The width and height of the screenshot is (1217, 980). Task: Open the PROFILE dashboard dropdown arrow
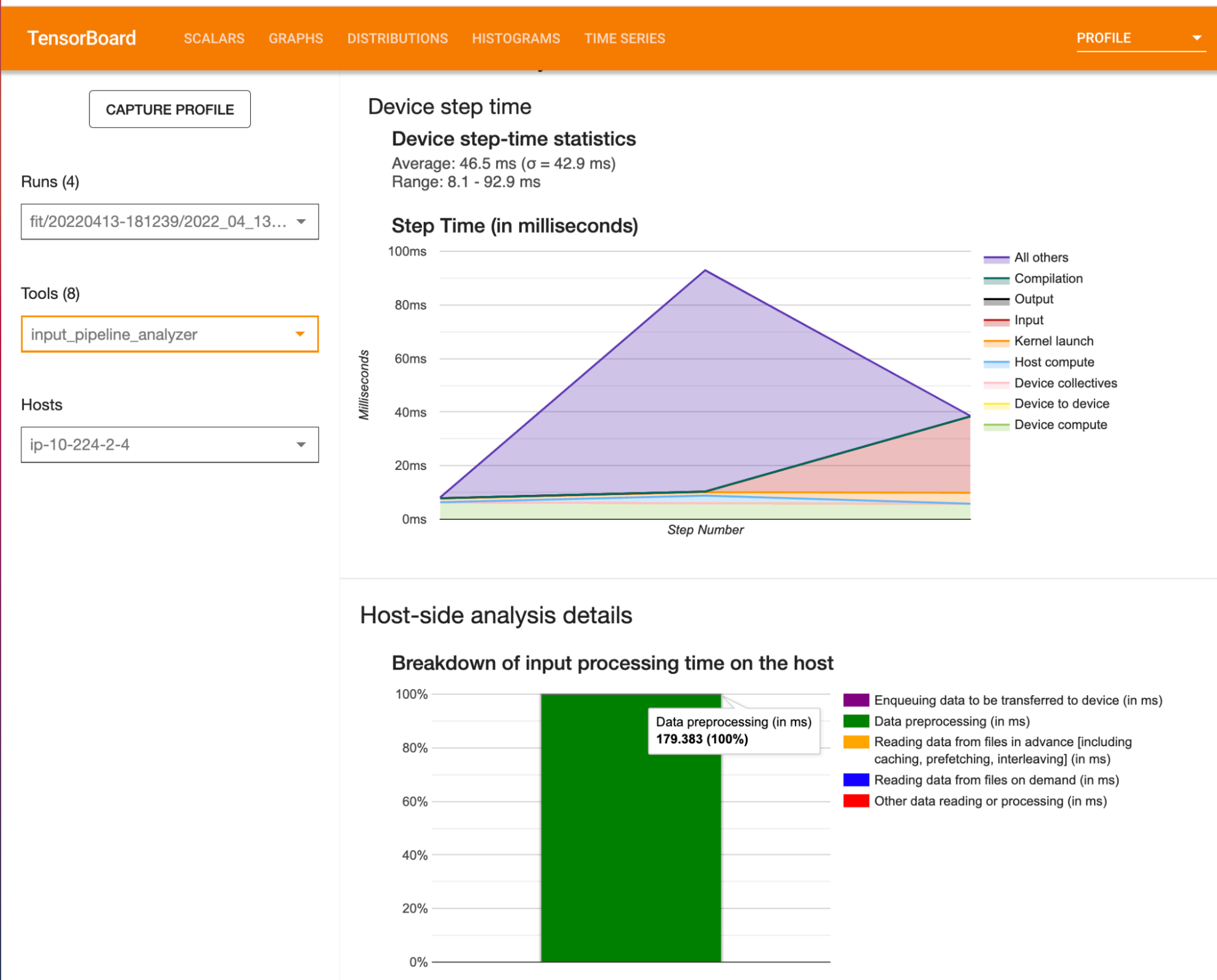1196,38
